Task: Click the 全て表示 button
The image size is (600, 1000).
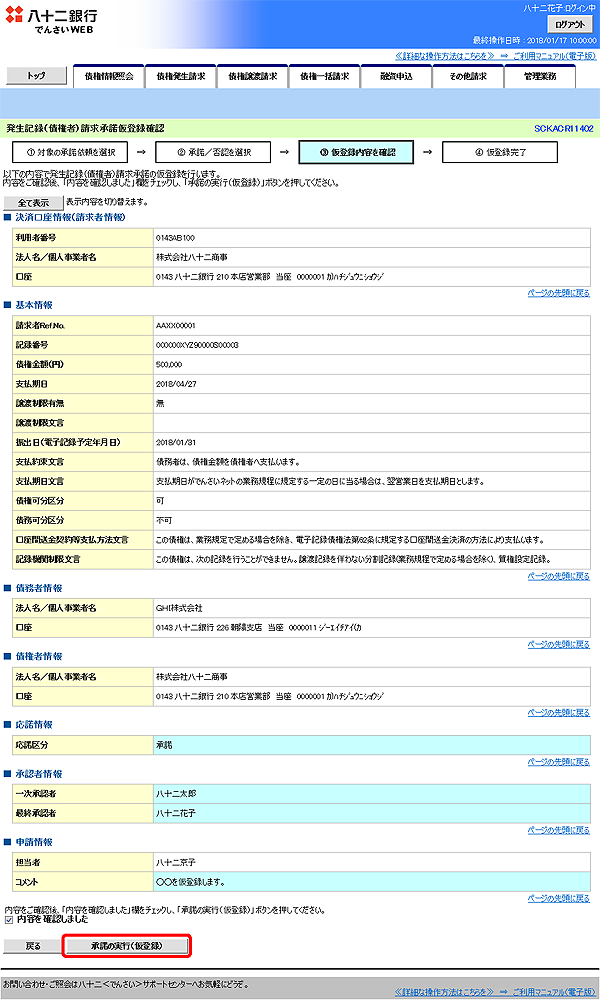Action: coord(33,203)
